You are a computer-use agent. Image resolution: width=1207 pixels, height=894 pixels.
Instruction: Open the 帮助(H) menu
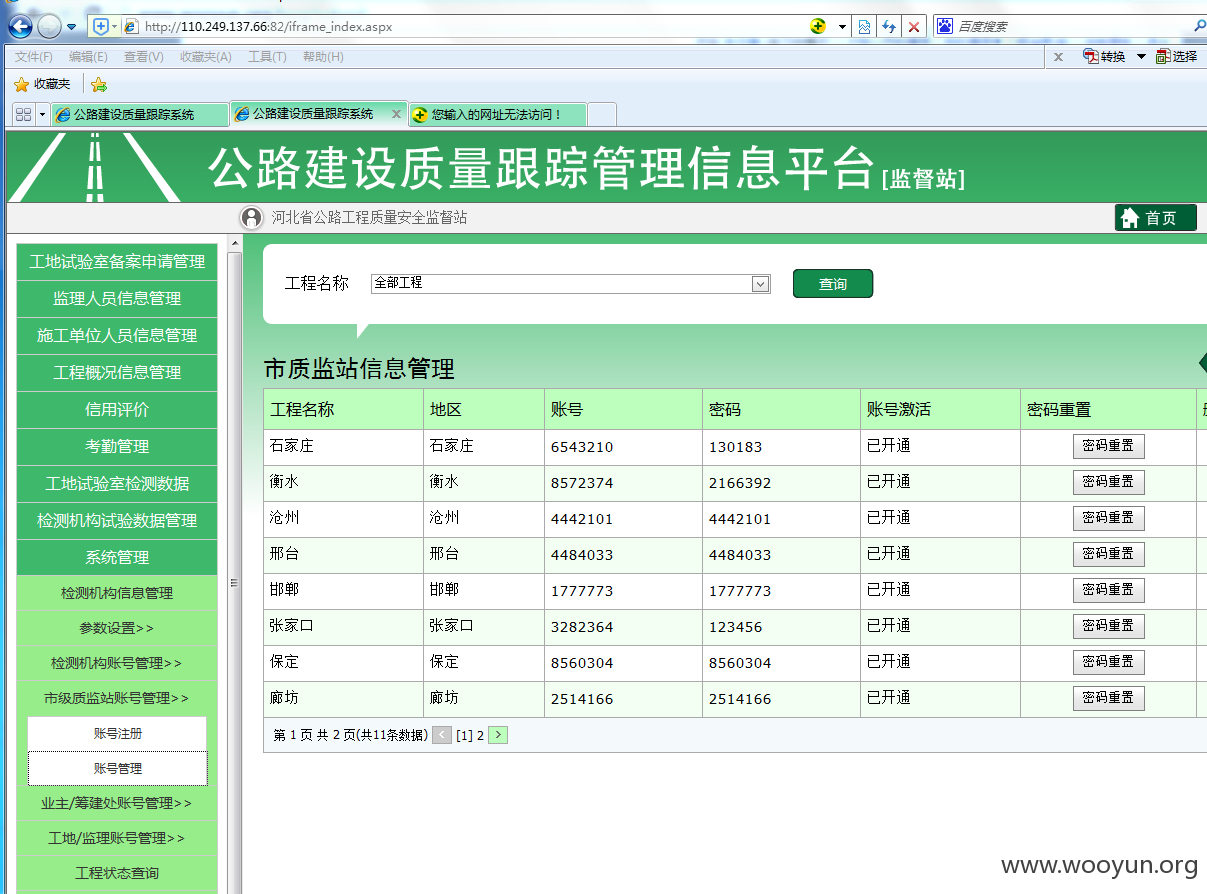[323, 57]
